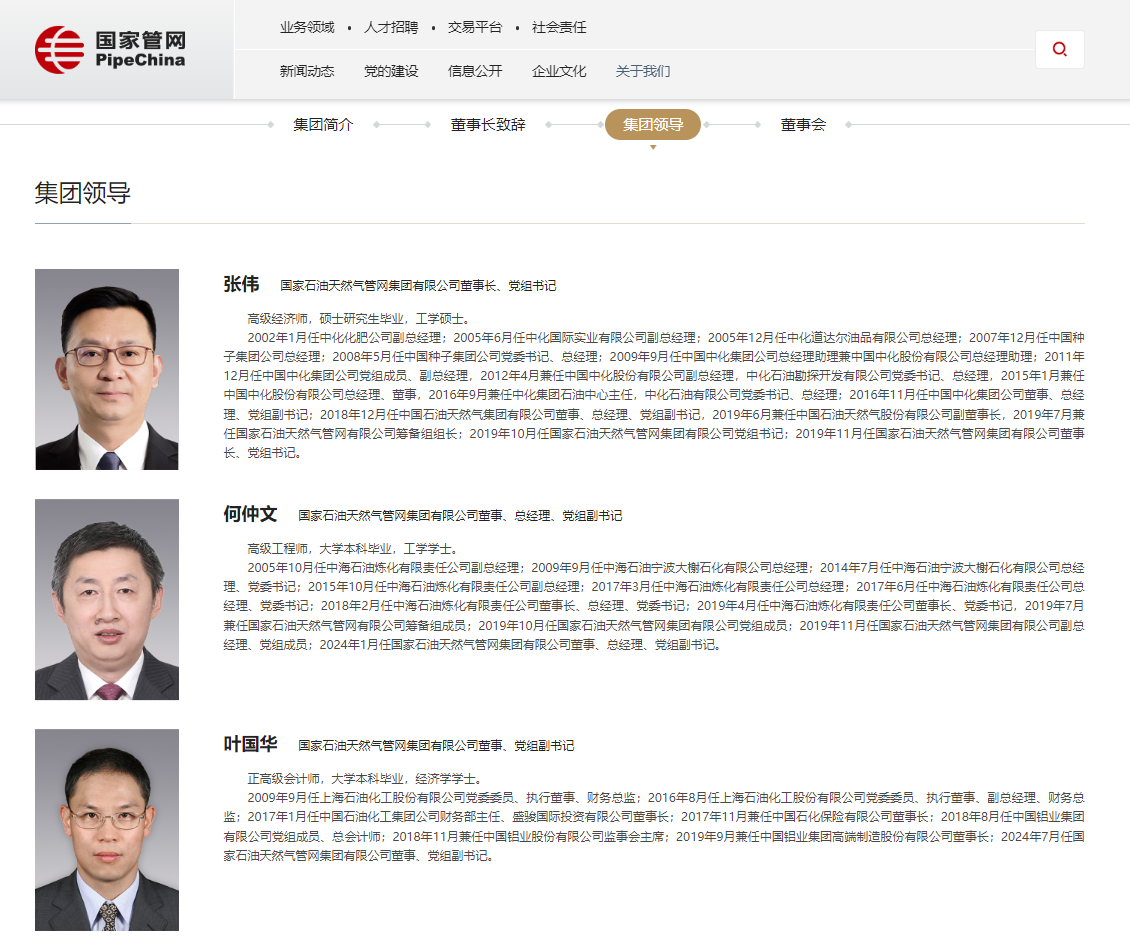1130x947 pixels.
Task: Go to 社会责任 section
Action: 558,28
